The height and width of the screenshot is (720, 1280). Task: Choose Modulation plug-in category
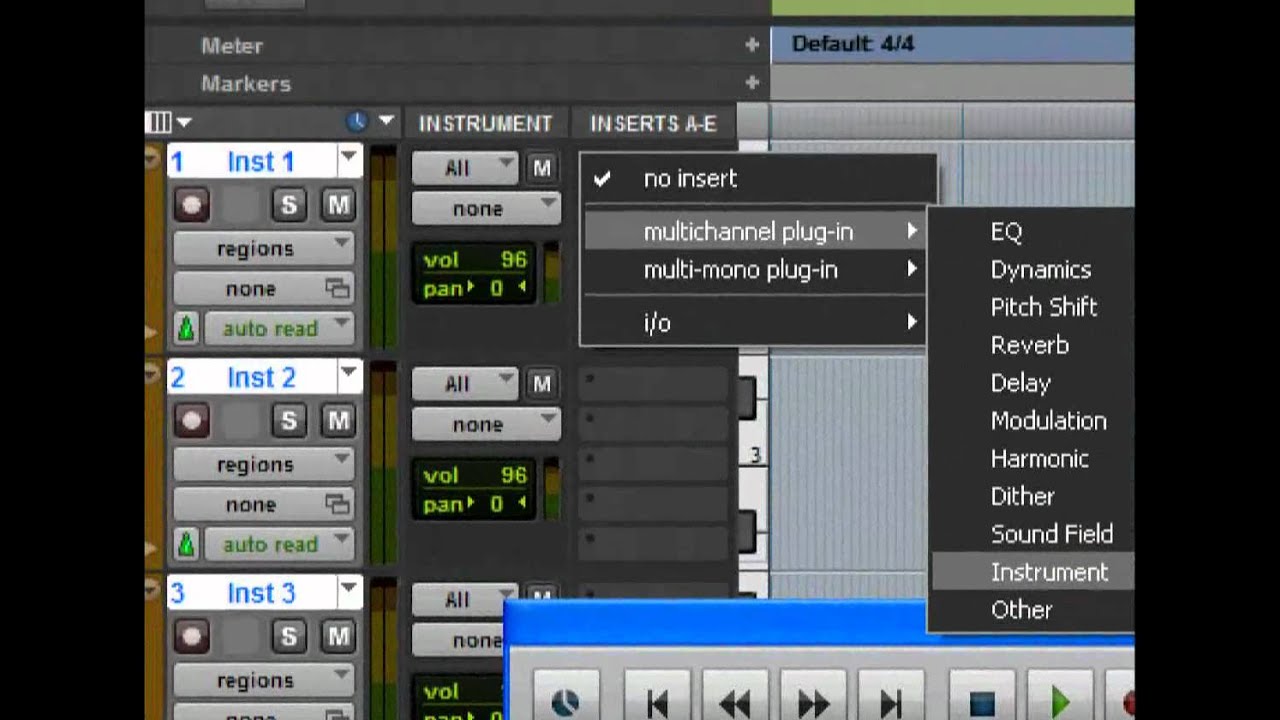pos(1031,421)
